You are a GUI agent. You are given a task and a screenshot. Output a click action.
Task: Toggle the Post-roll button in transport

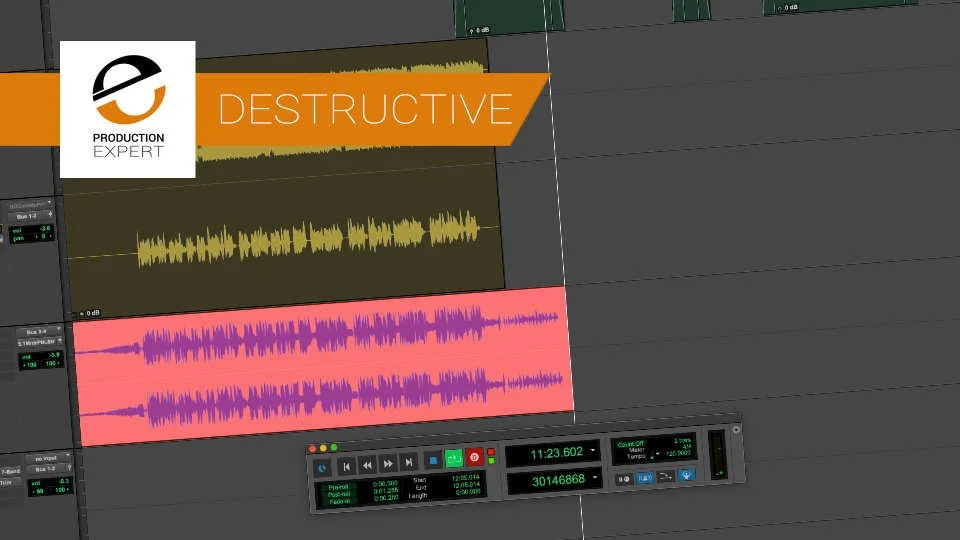pos(339,495)
